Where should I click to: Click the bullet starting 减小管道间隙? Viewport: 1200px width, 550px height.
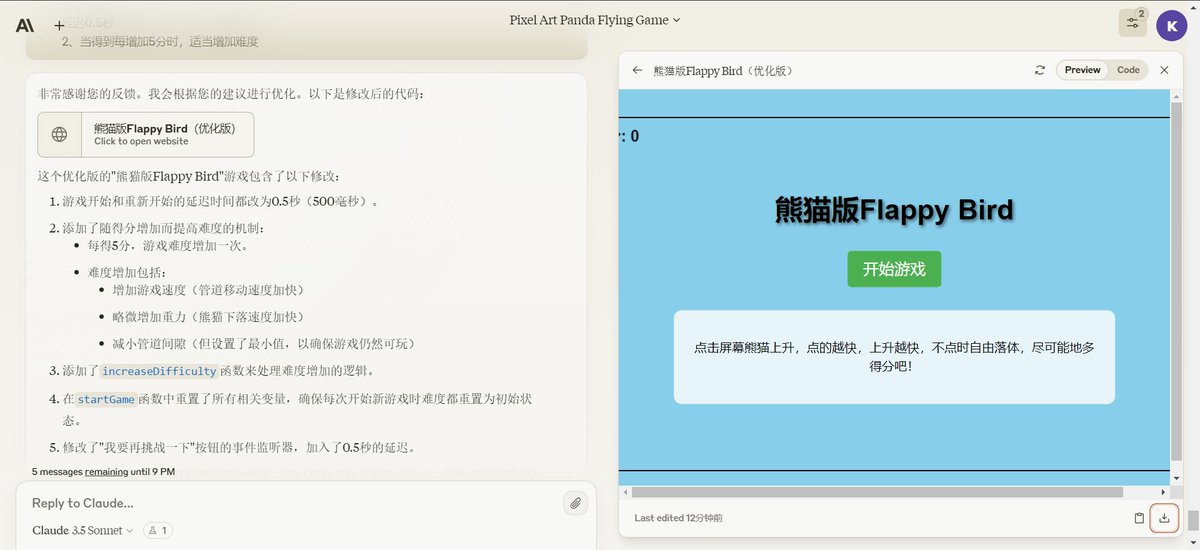click(x=263, y=344)
